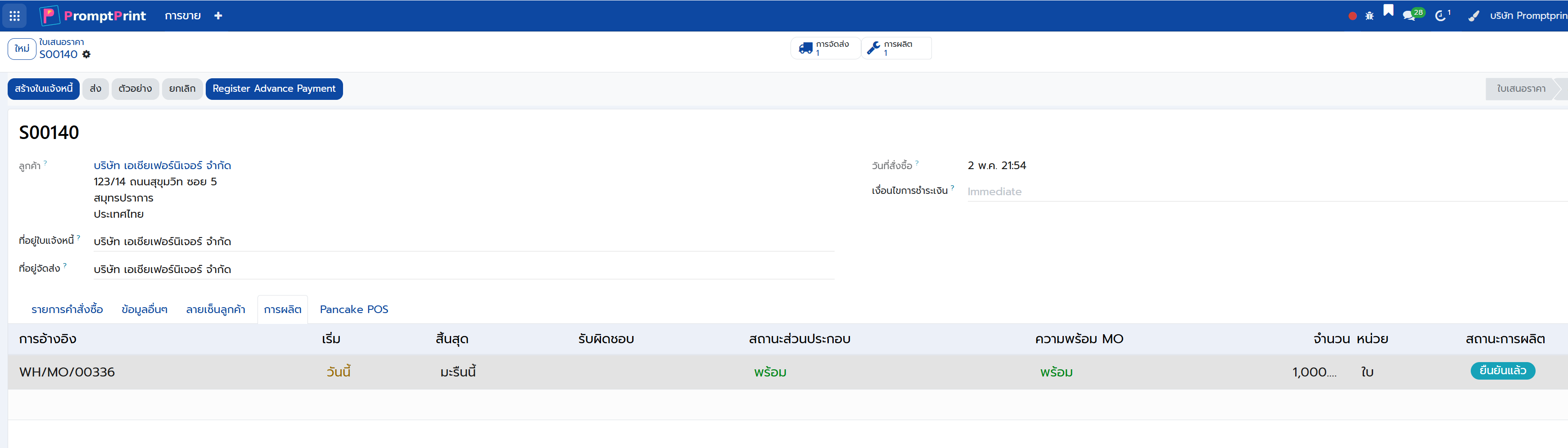Sort by ความพร้อม MO column header

1079,339
